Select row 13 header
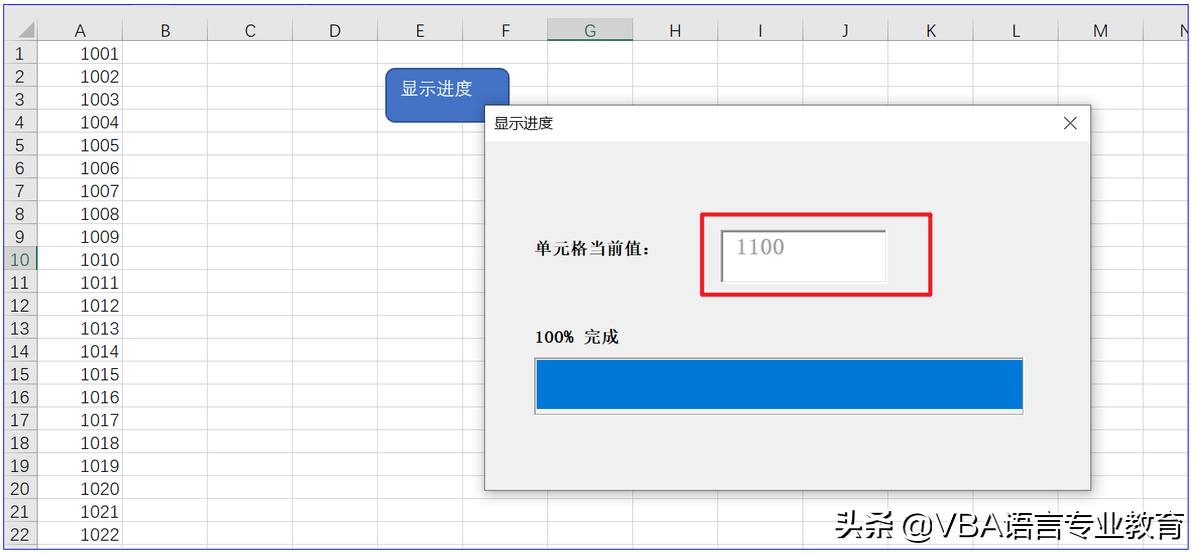Image resolution: width=1200 pixels, height=557 pixels. tap(21, 328)
